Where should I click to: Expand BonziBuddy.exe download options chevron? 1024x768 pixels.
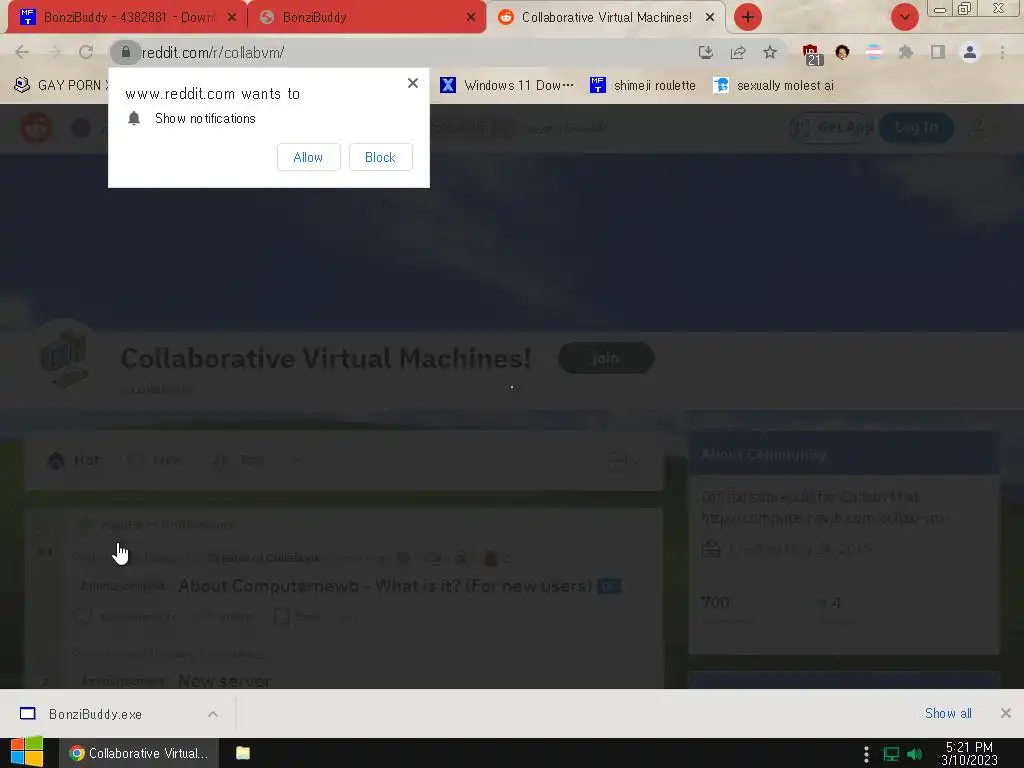point(213,714)
